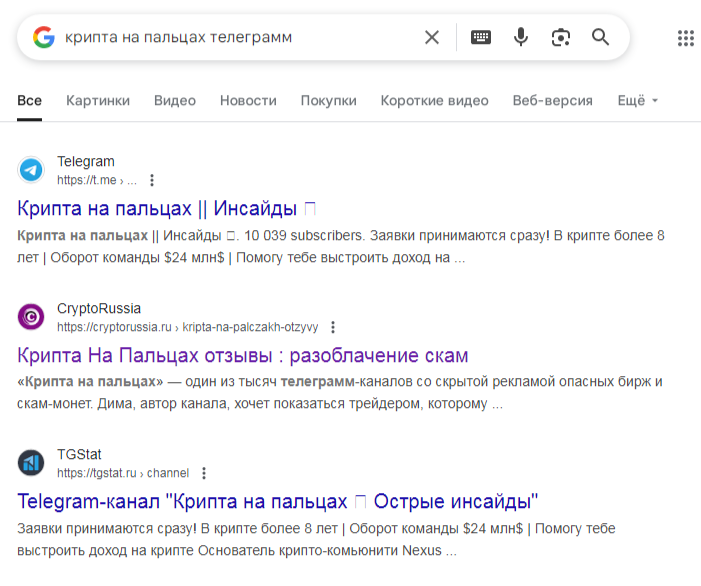This screenshot has height=586, width=701.
Task: Click the cryptorussia.ru URL breadcrumb
Action: click(x=187, y=327)
